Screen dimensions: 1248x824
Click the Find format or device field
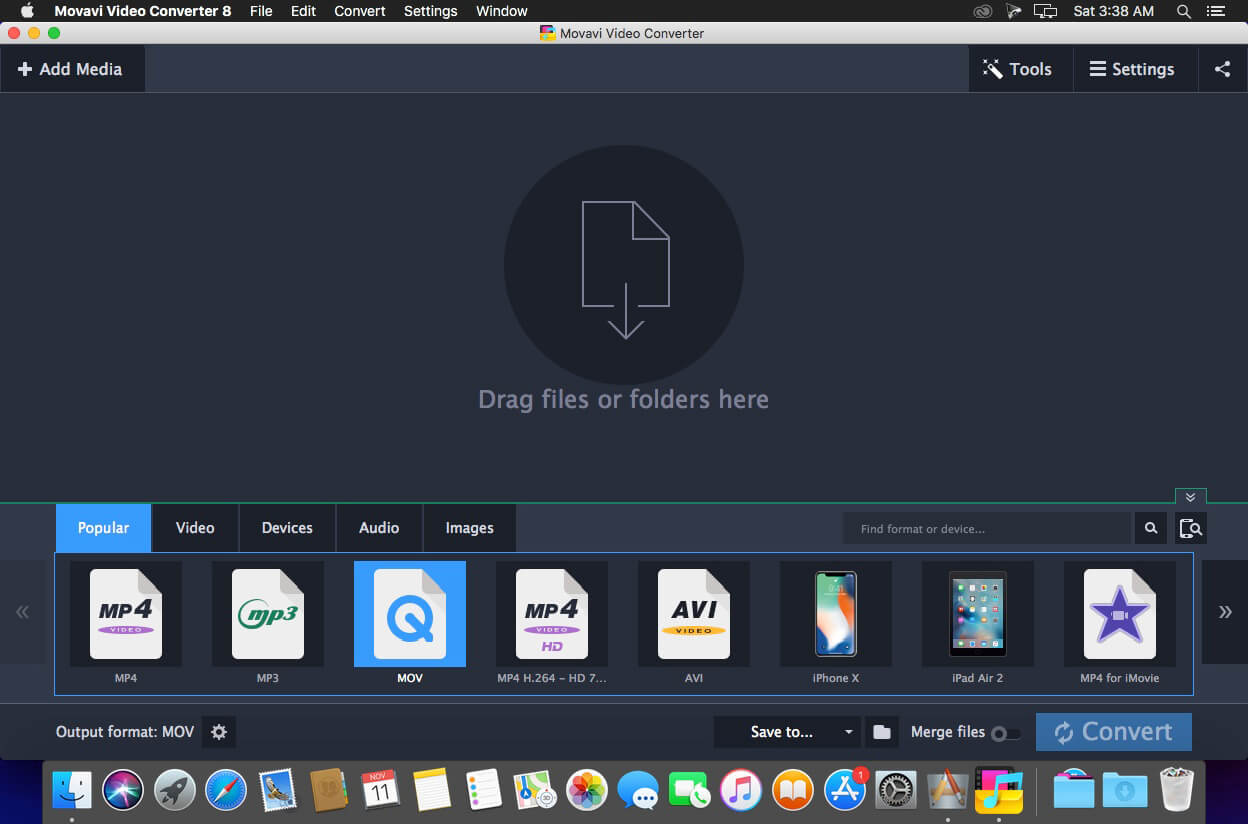pyautogui.click(x=988, y=528)
